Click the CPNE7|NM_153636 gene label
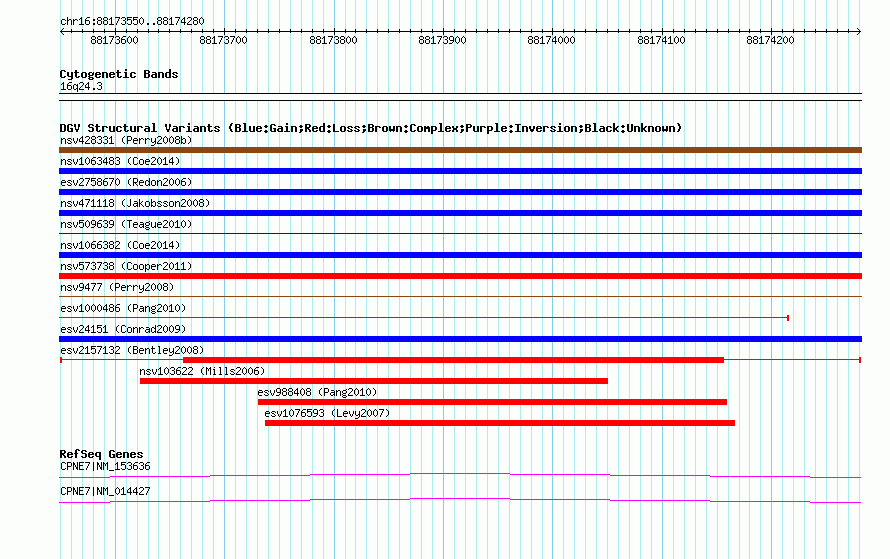Viewport: 890px width, 559px height. click(x=105, y=466)
